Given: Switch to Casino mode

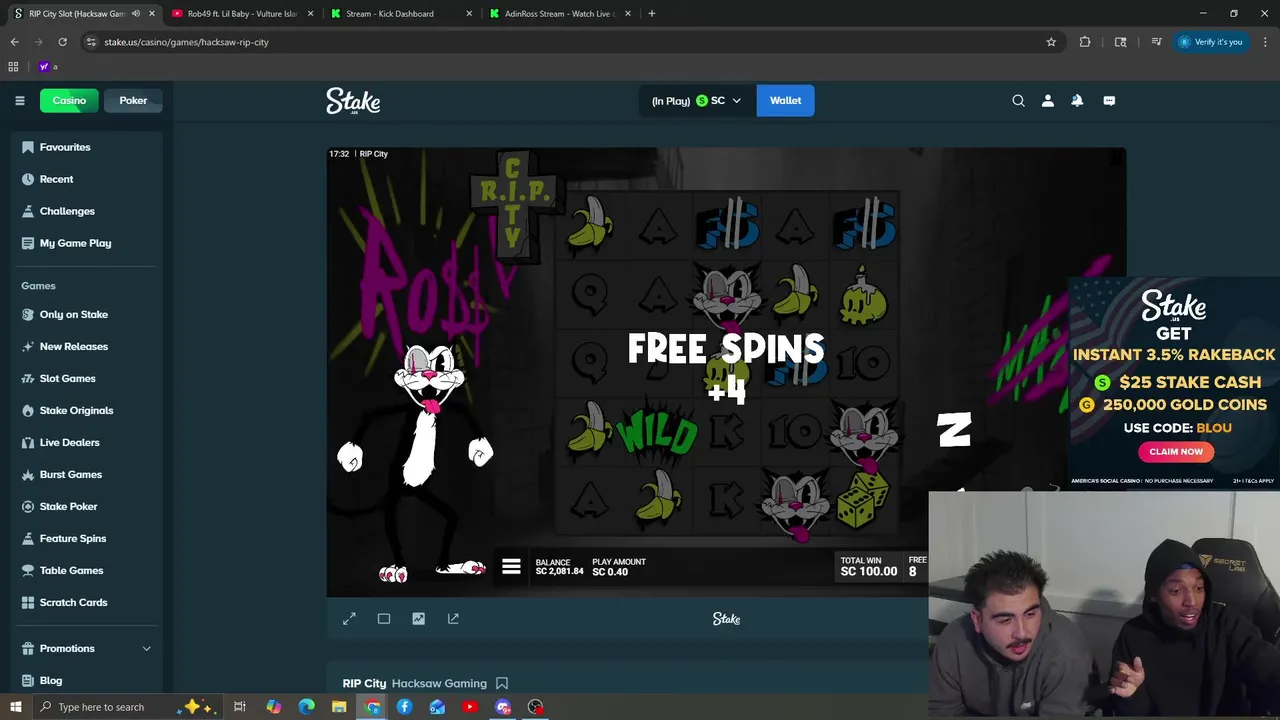Looking at the screenshot, I should click(x=69, y=100).
